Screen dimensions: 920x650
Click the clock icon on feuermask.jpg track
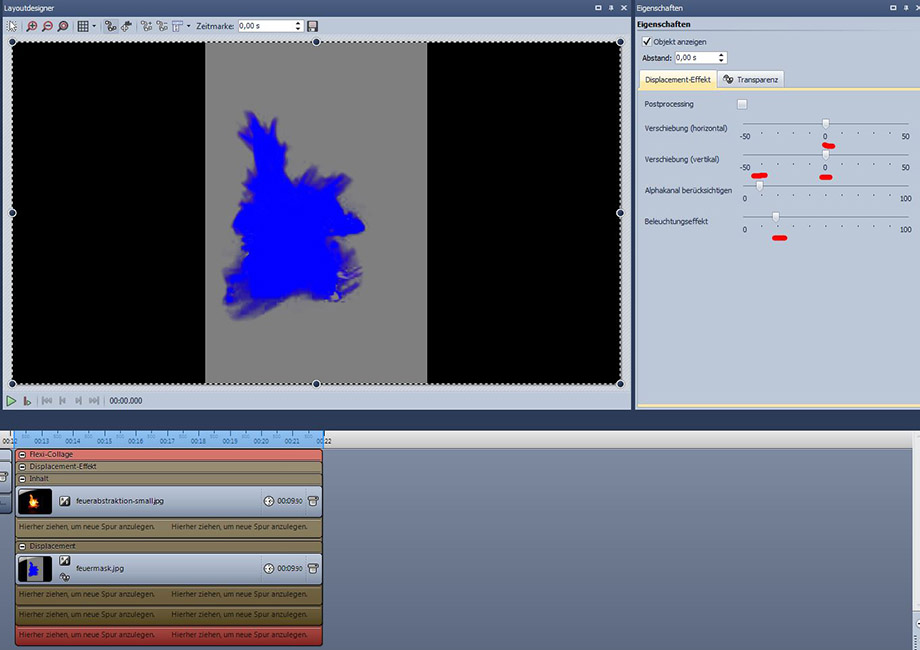pyautogui.click(x=268, y=568)
